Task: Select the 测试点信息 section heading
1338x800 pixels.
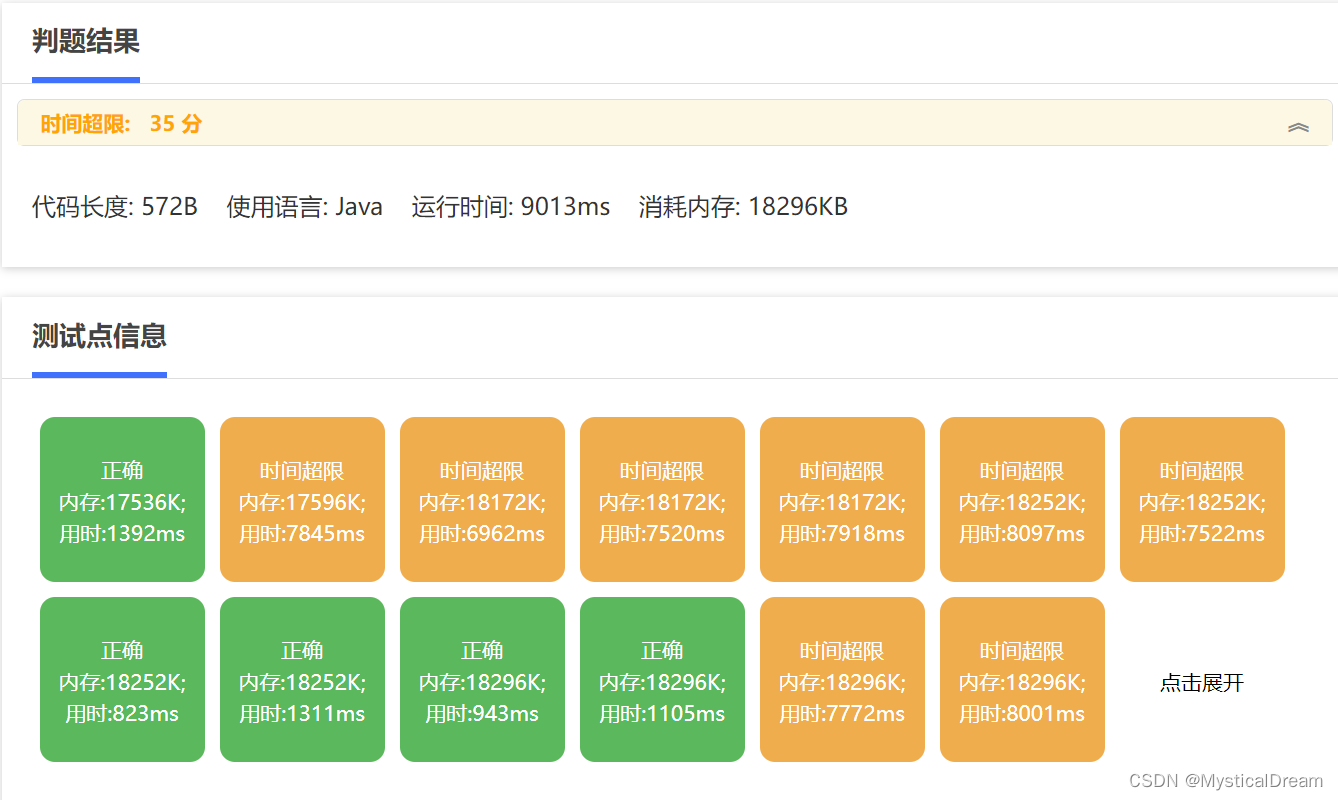Action: (x=99, y=336)
